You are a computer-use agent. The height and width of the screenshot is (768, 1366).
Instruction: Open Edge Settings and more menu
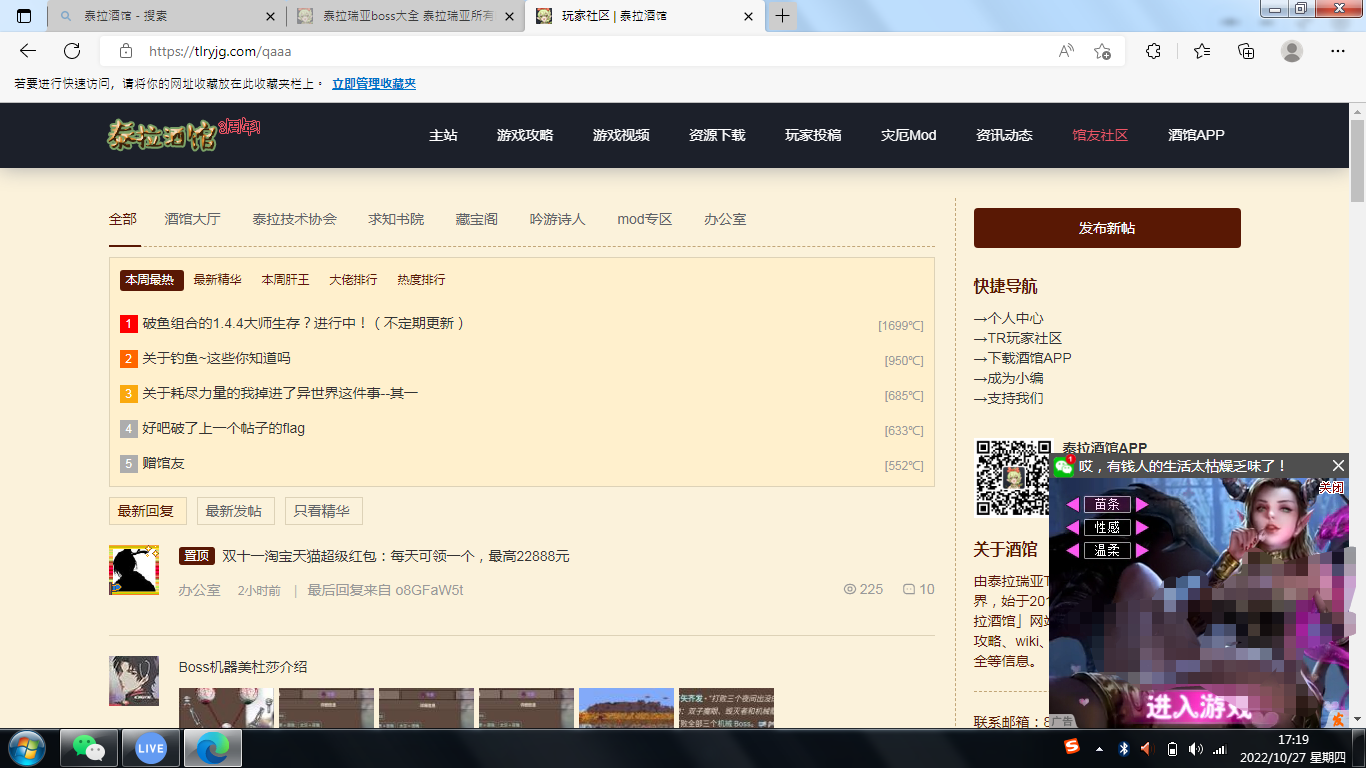pos(1338,51)
